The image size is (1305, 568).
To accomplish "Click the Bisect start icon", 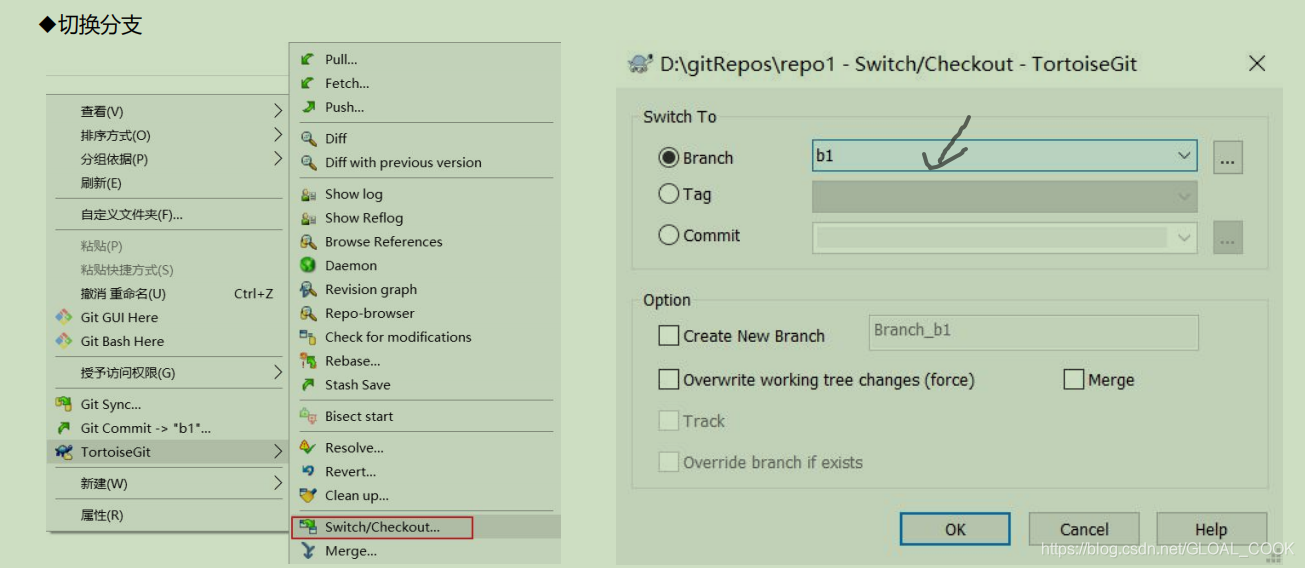I will click(x=308, y=416).
